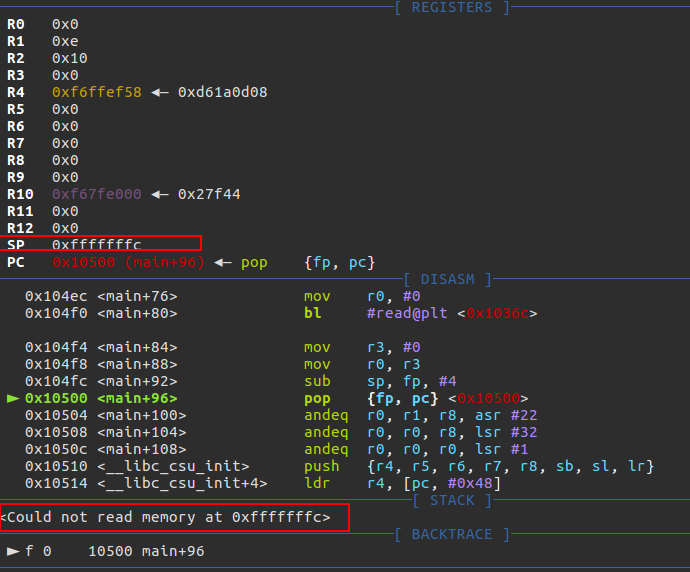Select address 0x10508 <main+104>
Screen dimensions: 690x572
[x=106, y=432]
